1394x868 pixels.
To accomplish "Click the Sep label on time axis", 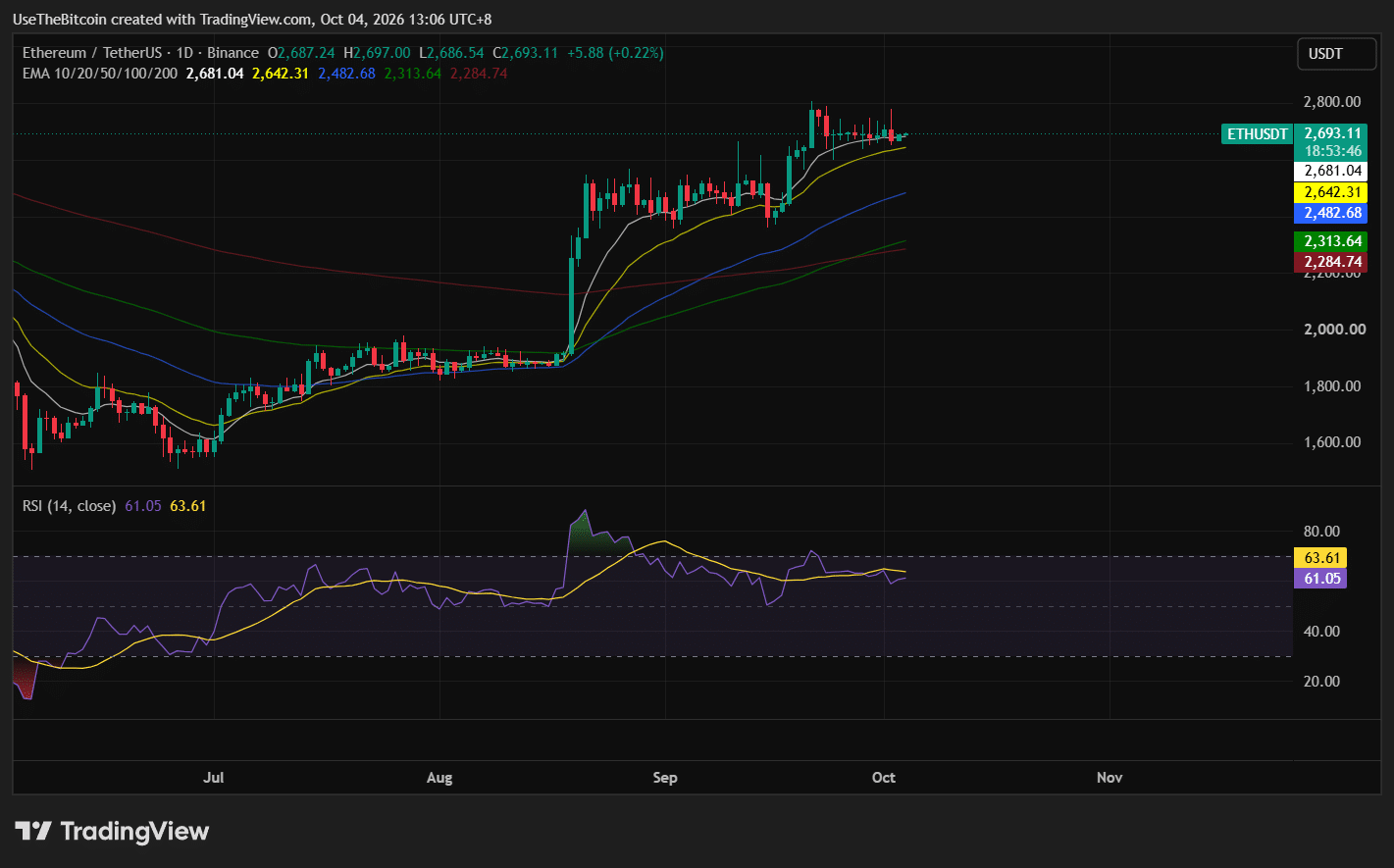I will [665, 778].
